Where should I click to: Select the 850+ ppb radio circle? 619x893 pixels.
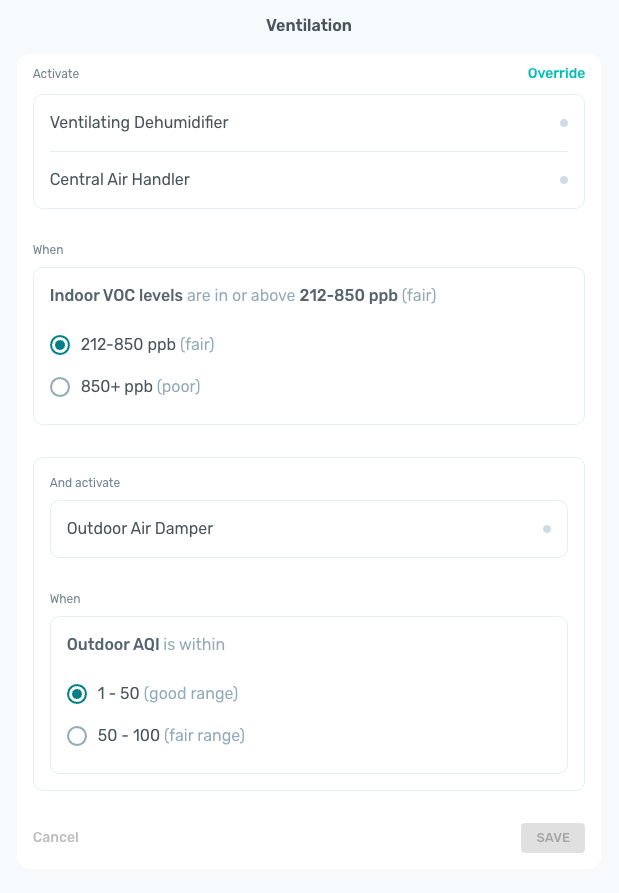pos(60,387)
